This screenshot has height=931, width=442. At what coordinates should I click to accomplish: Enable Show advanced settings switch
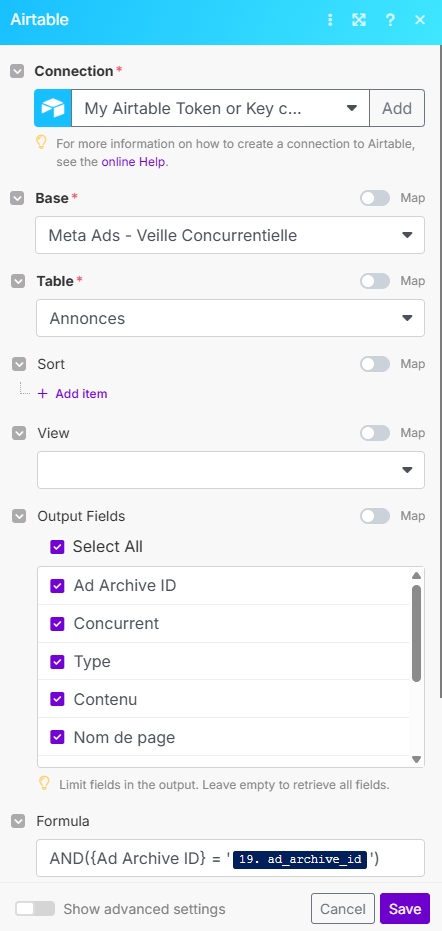[35, 908]
